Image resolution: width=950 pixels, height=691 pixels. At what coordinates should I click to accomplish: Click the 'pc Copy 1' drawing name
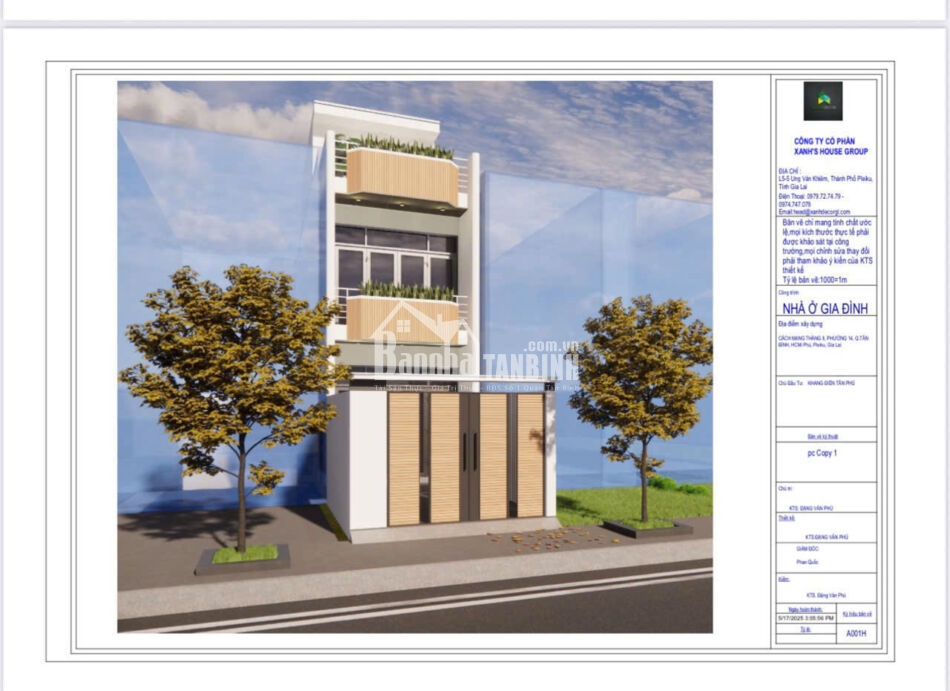[x=822, y=453]
